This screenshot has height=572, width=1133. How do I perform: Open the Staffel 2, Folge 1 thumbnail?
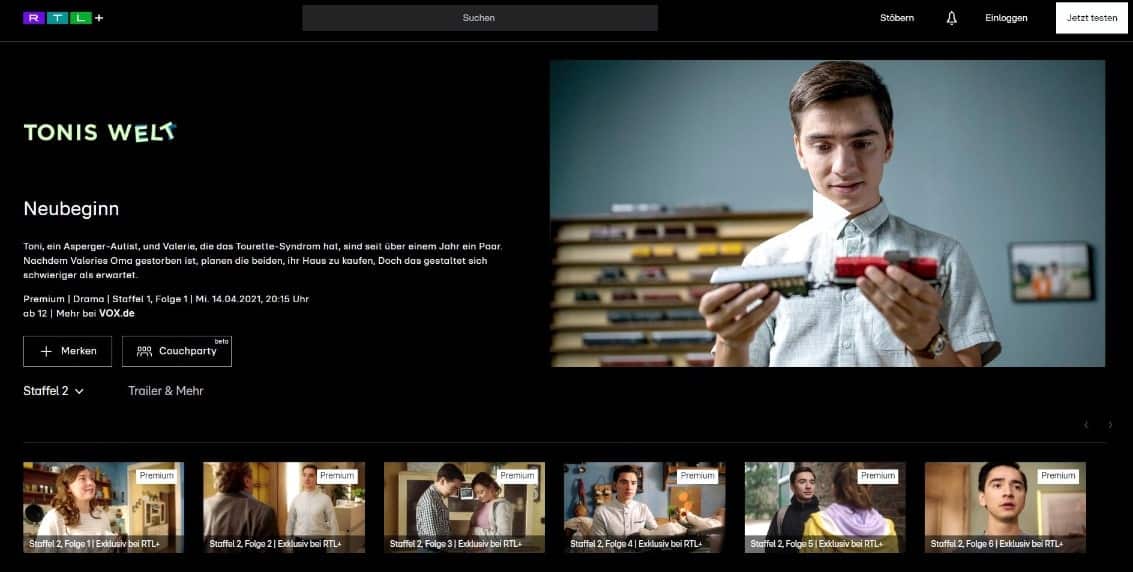(x=103, y=508)
